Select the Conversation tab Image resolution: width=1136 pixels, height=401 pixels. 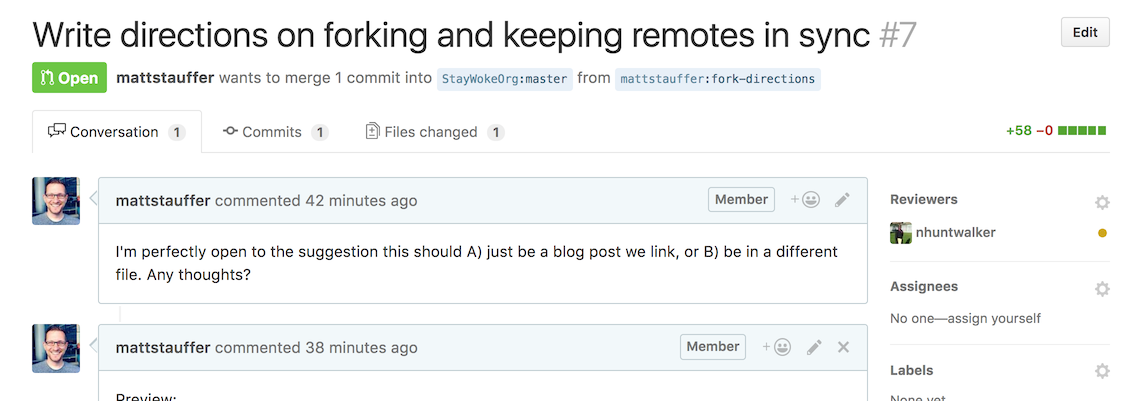pos(117,132)
